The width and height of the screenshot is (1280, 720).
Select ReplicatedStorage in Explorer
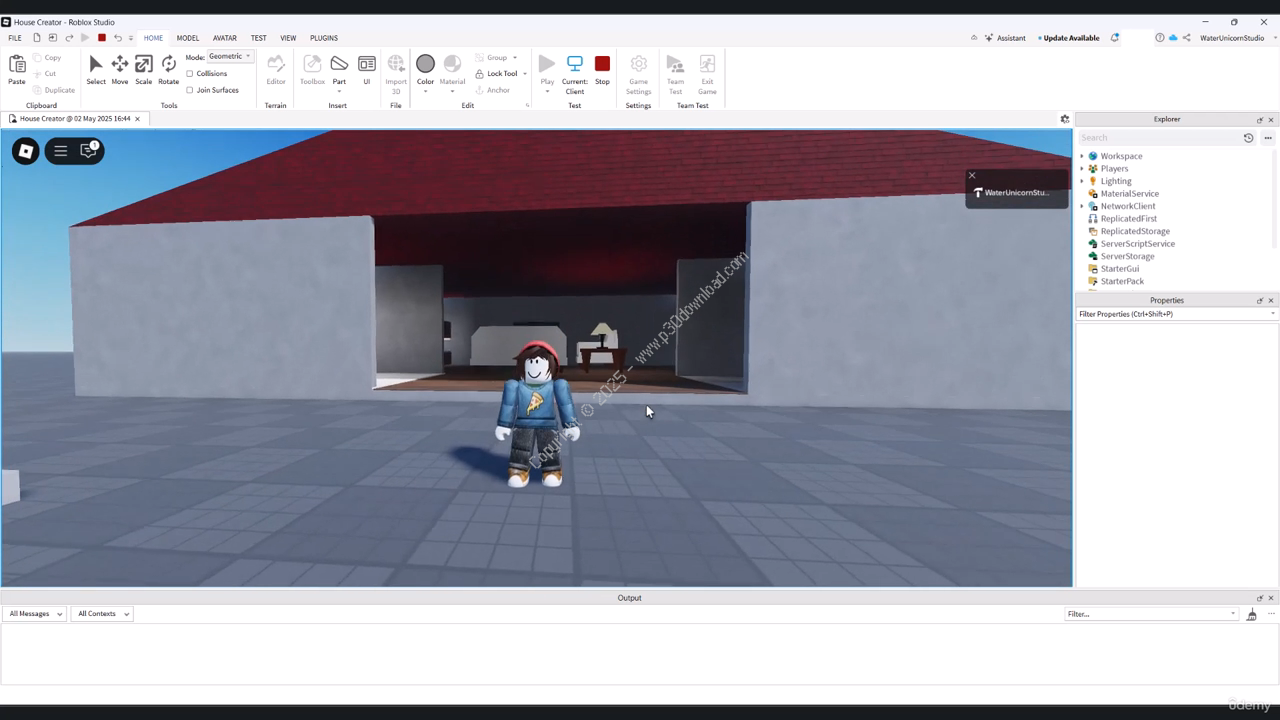1134,231
